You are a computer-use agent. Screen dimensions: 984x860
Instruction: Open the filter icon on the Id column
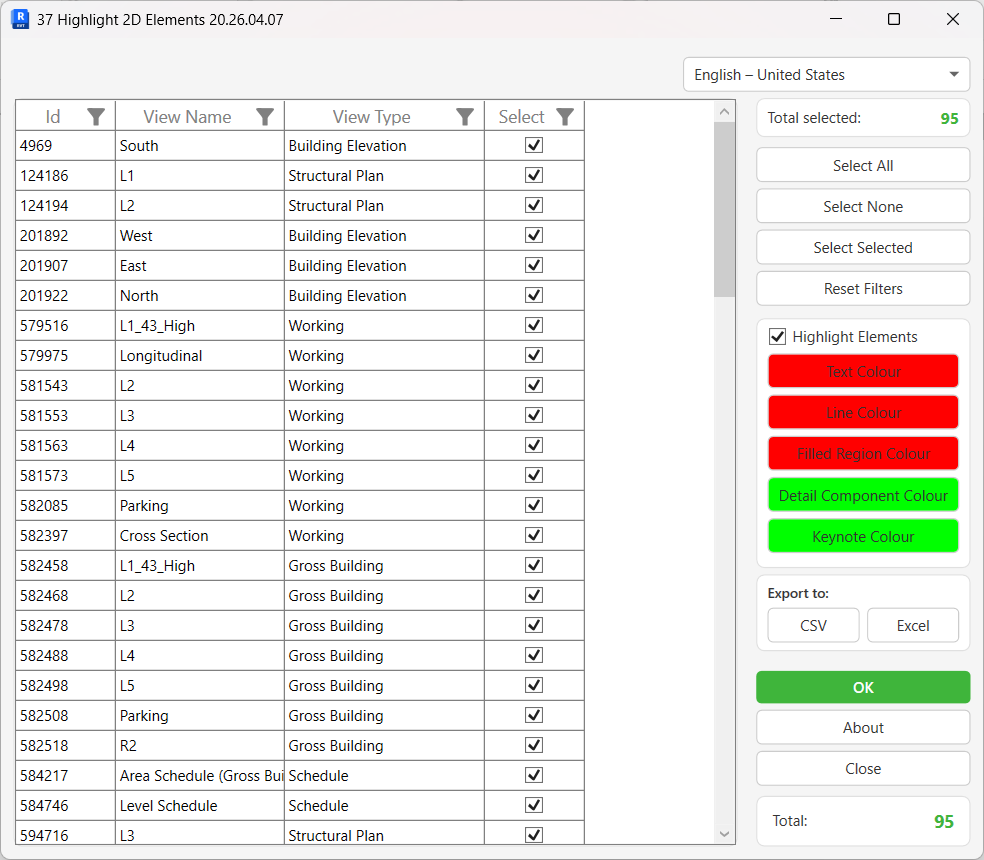click(96, 116)
